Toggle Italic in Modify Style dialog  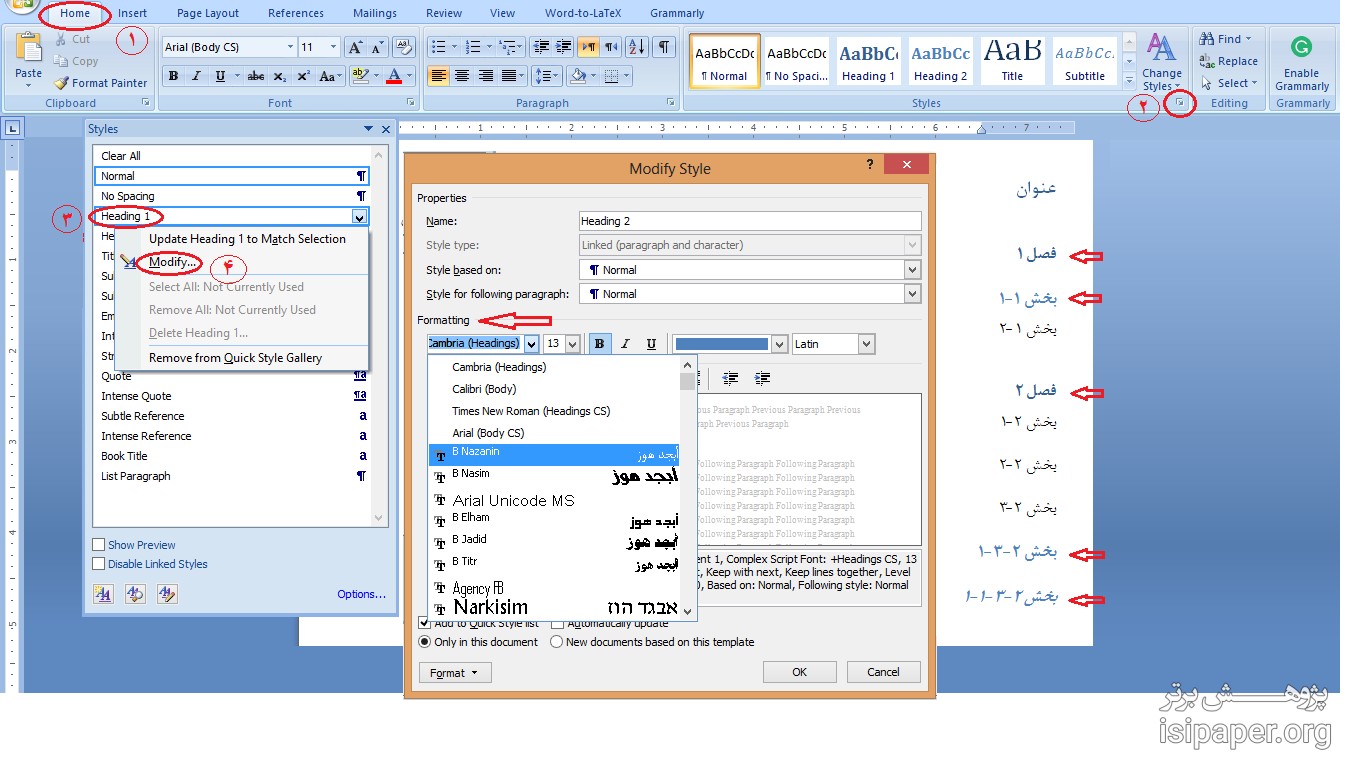pos(625,344)
